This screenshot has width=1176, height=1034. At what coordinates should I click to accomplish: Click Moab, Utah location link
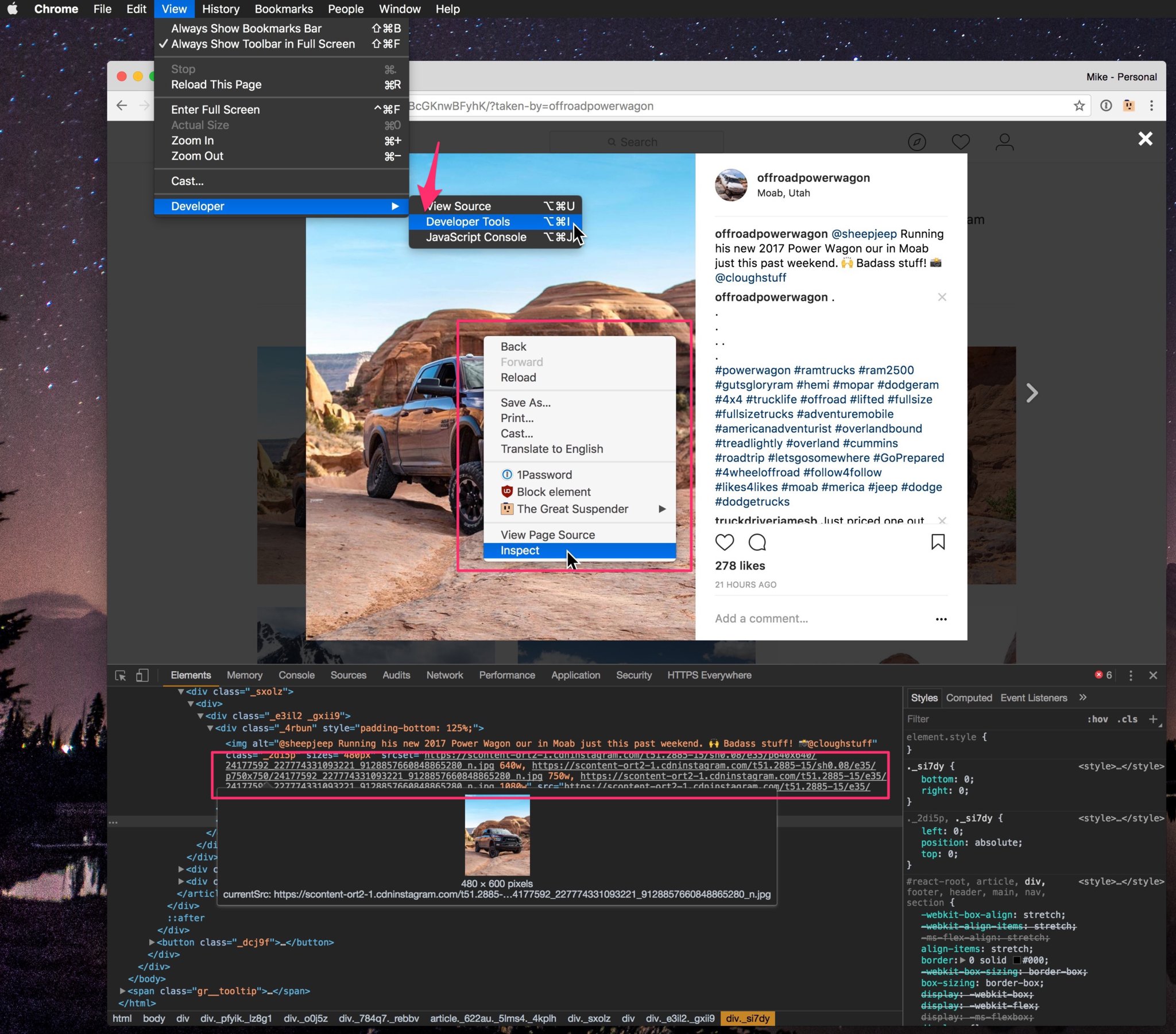point(783,193)
